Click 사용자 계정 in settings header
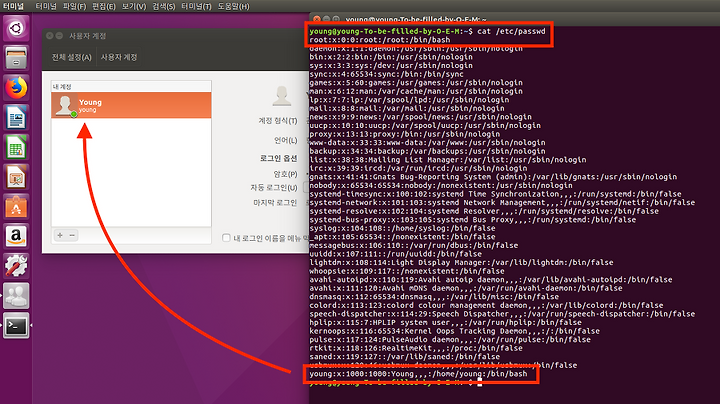Image resolution: width=720 pixels, height=404 pixels. 119,57
